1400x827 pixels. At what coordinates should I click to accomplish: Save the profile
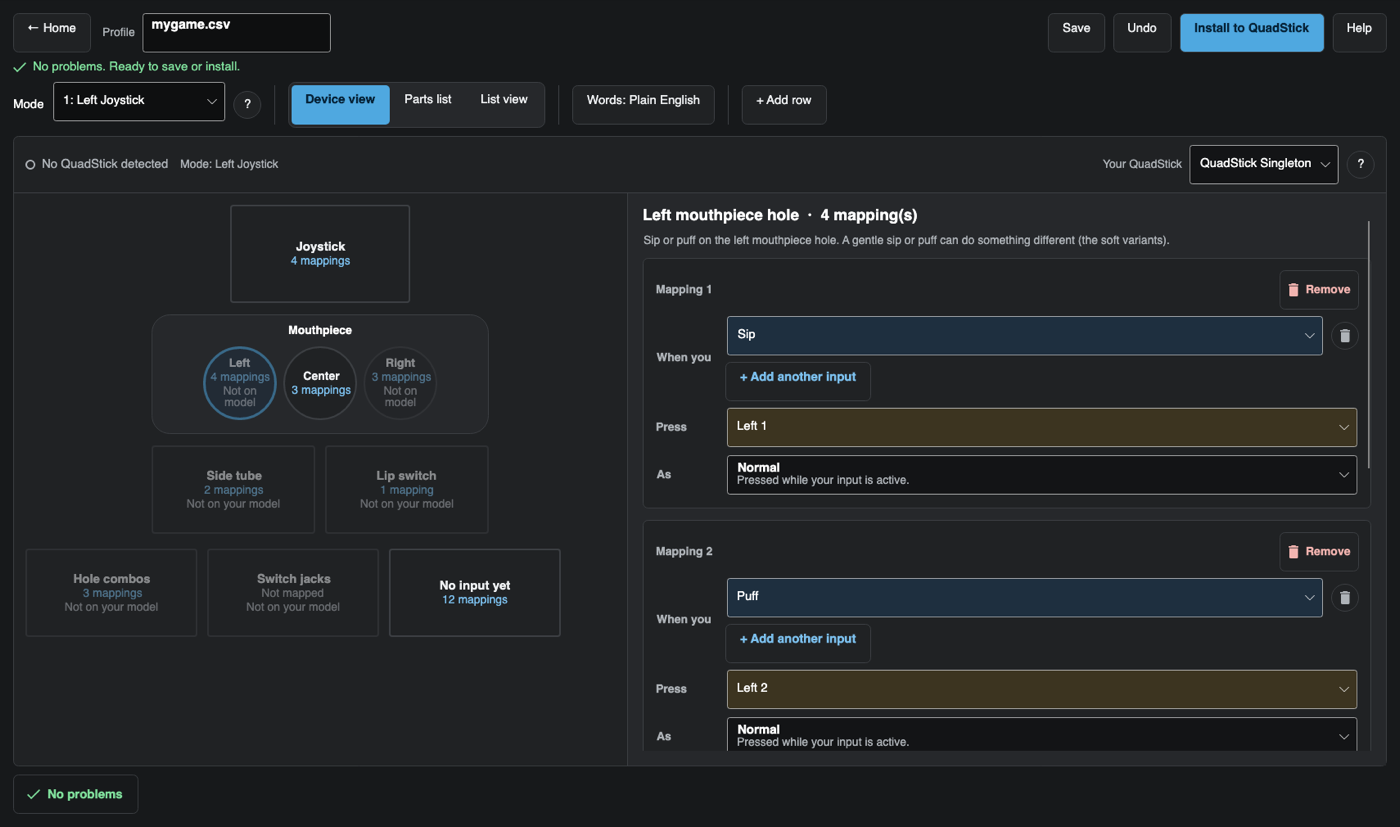[x=1076, y=32]
